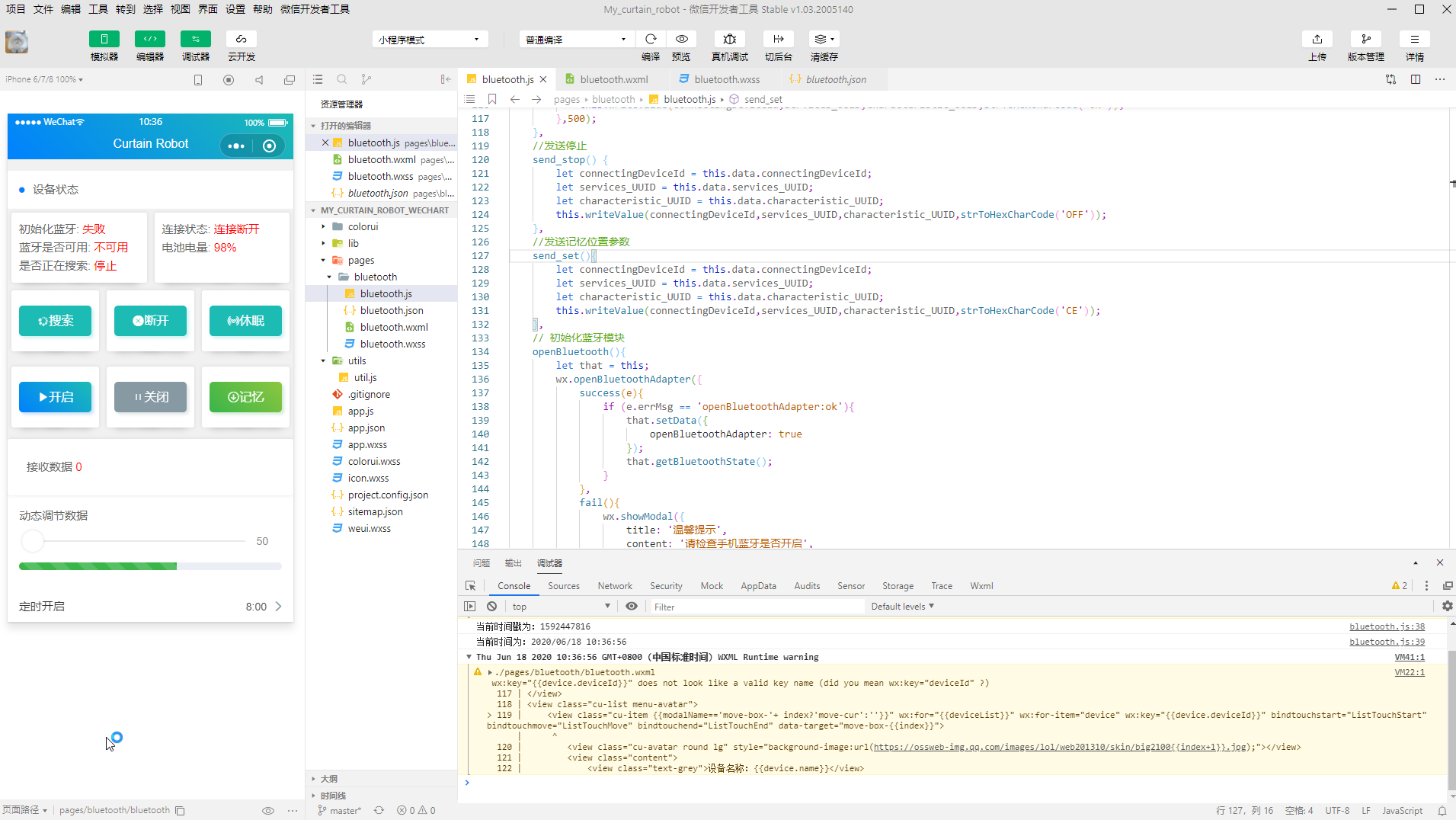Click the preview eye icon (预览)
The width and height of the screenshot is (1456, 820).
point(682,39)
